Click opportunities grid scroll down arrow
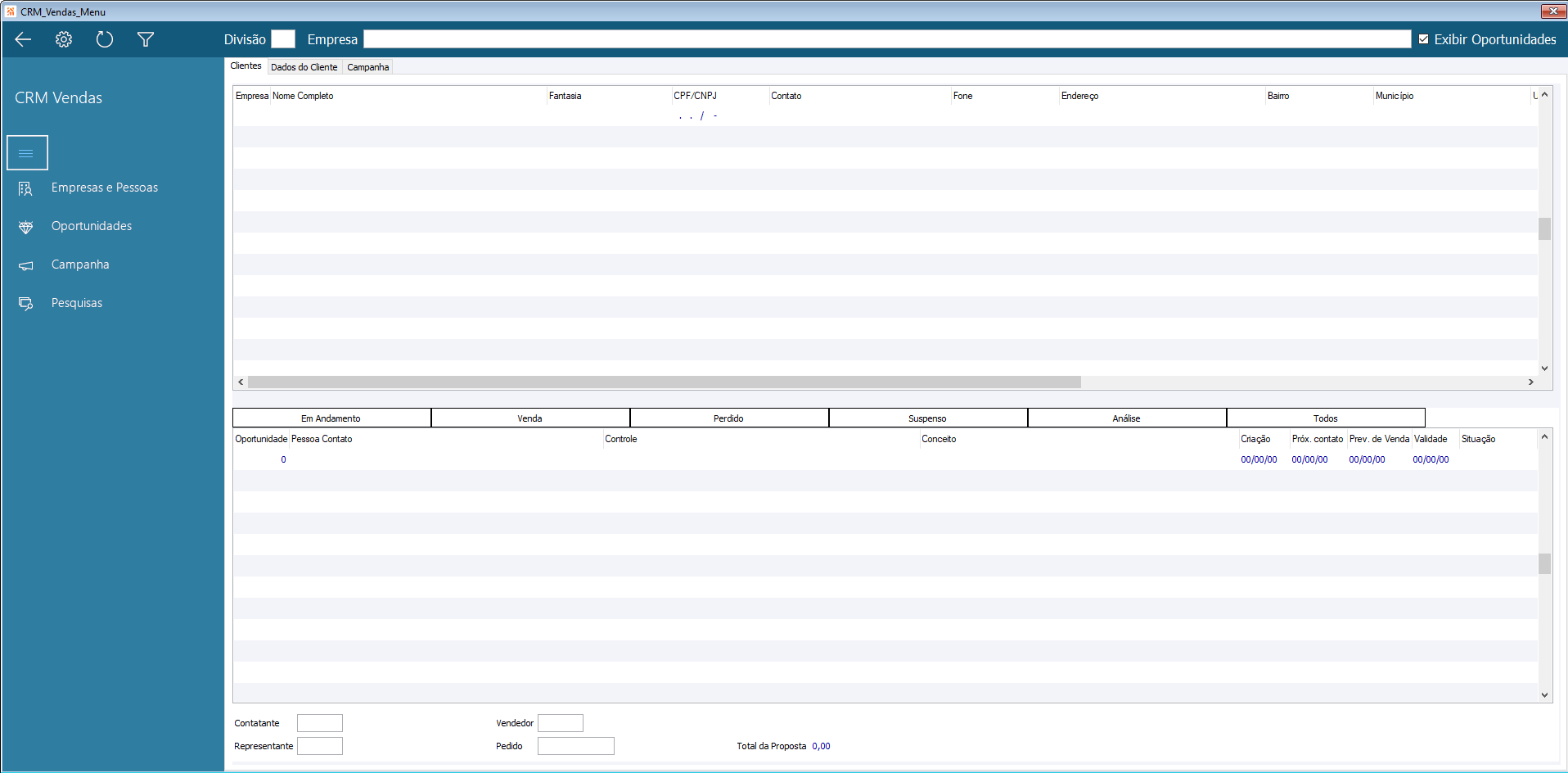The height and width of the screenshot is (773, 1568). pos(1544,695)
